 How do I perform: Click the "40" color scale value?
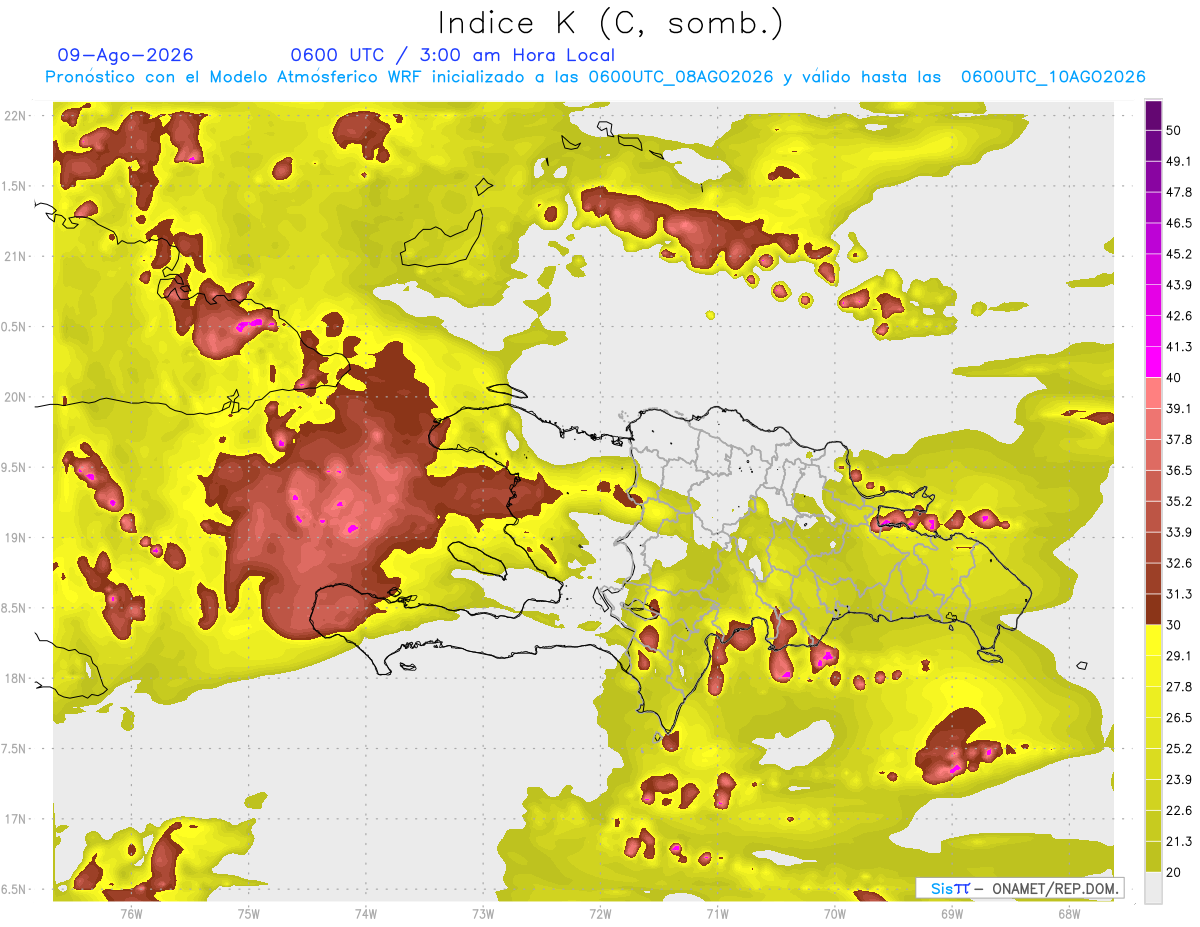(x=1174, y=378)
